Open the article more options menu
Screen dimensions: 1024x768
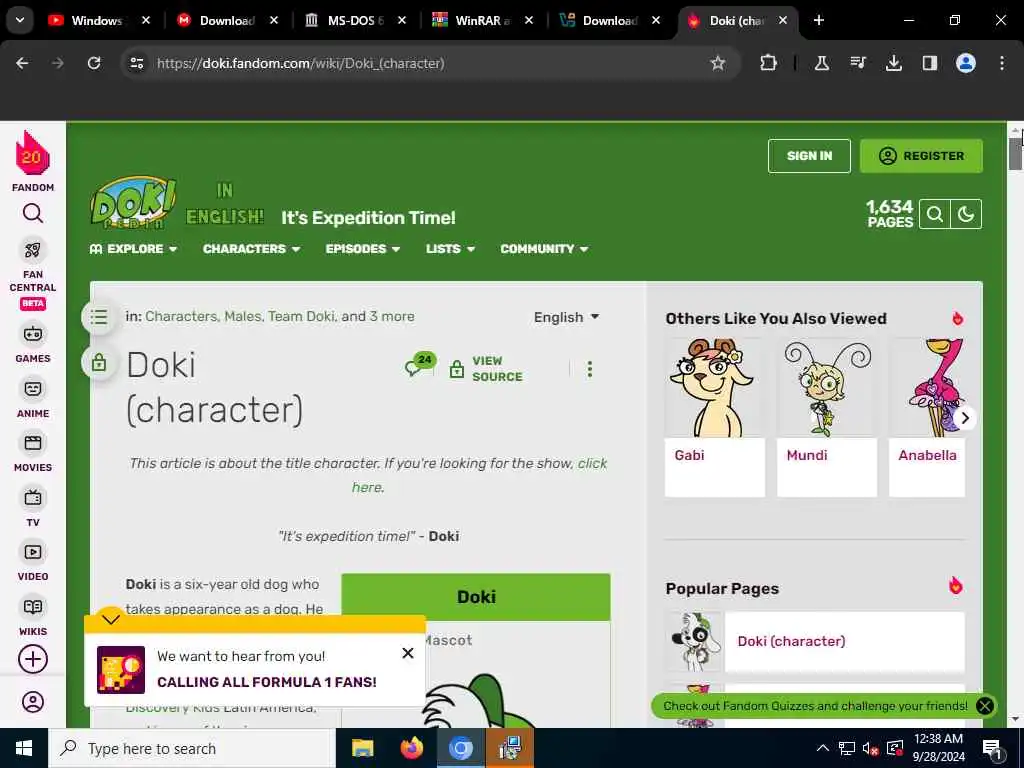(590, 369)
